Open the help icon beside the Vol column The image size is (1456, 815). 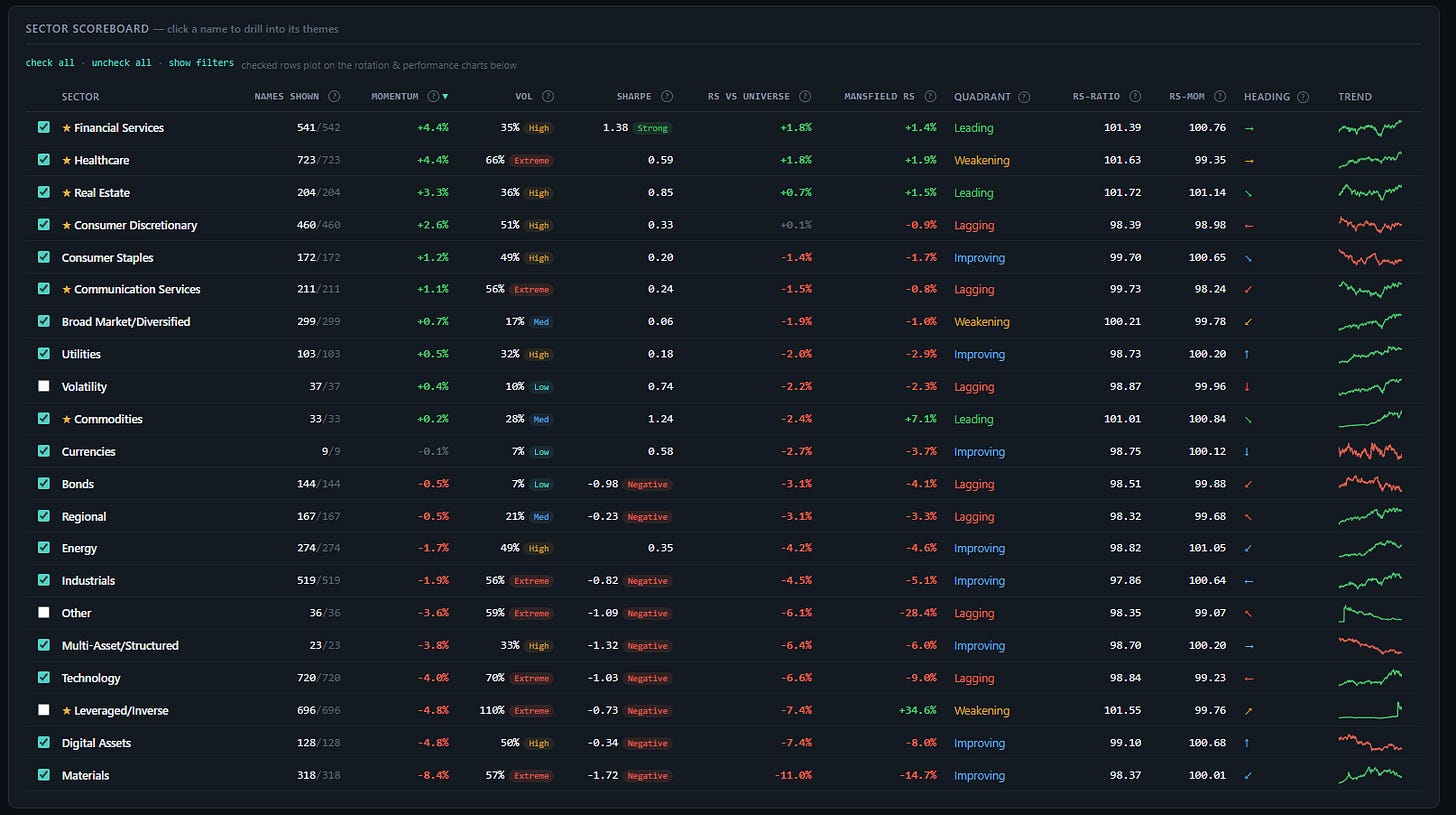(x=548, y=97)
